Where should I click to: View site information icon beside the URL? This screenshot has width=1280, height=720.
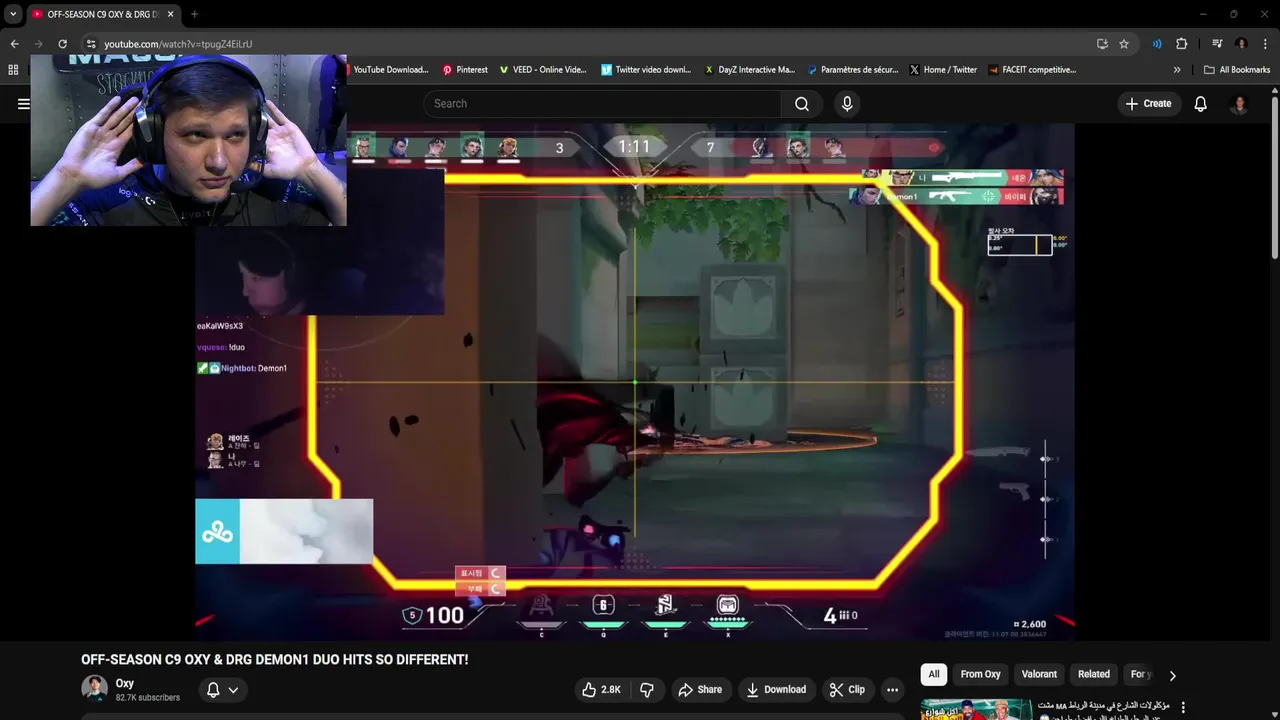(91, 44)
